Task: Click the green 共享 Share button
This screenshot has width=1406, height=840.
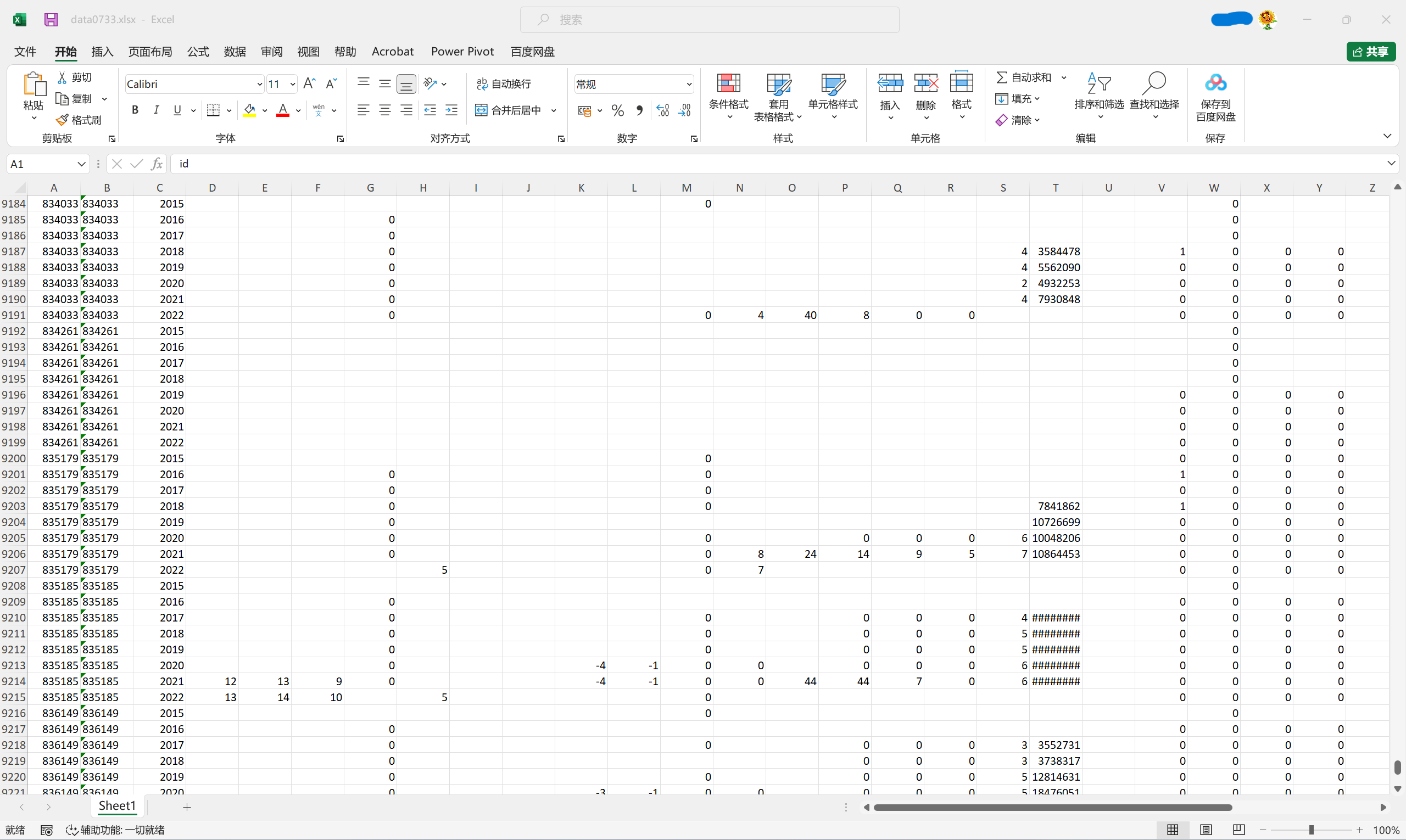Action: pos(1370,52)
